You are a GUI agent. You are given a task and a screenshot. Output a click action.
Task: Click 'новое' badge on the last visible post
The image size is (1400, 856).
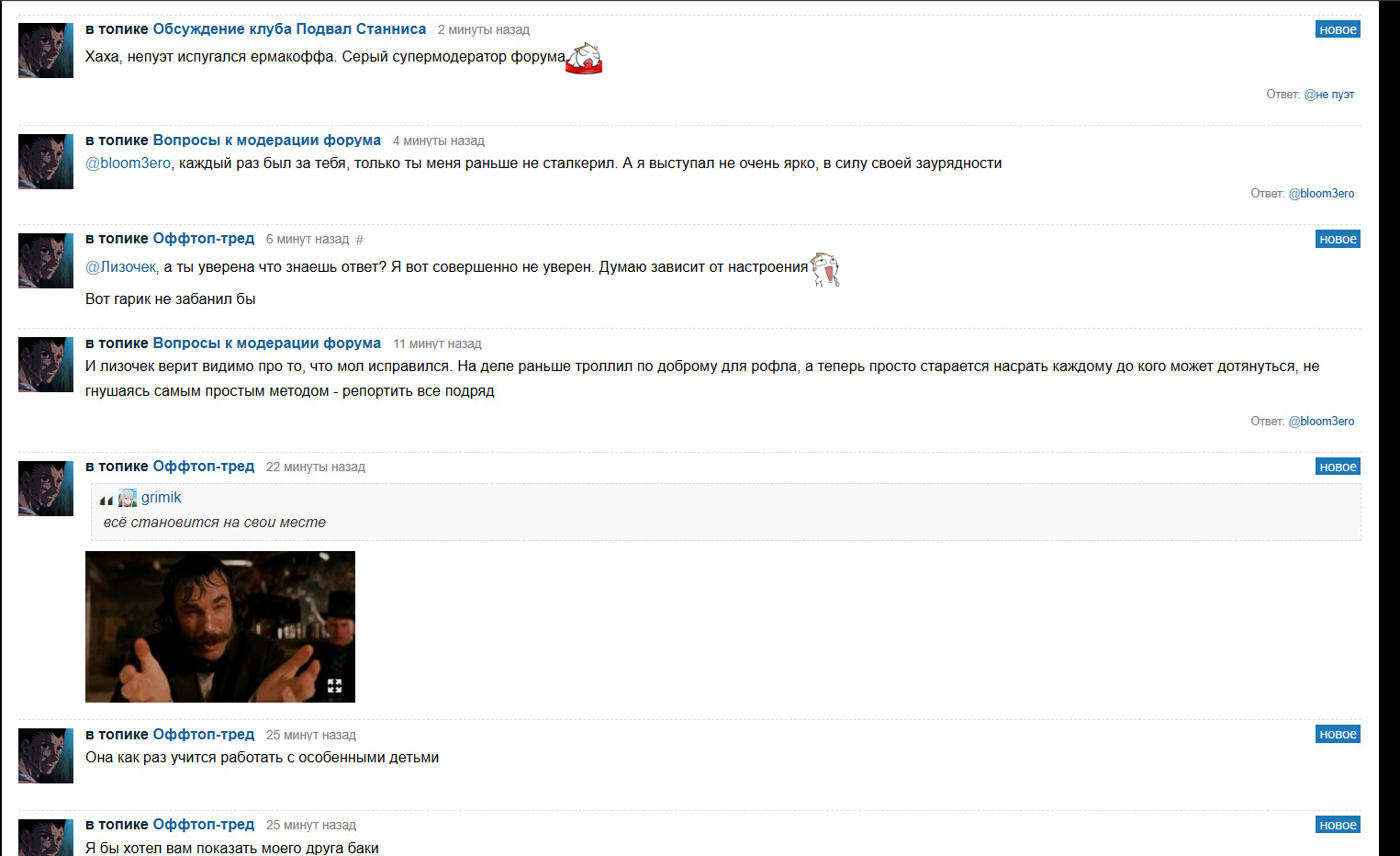[x=1338, y=825]
